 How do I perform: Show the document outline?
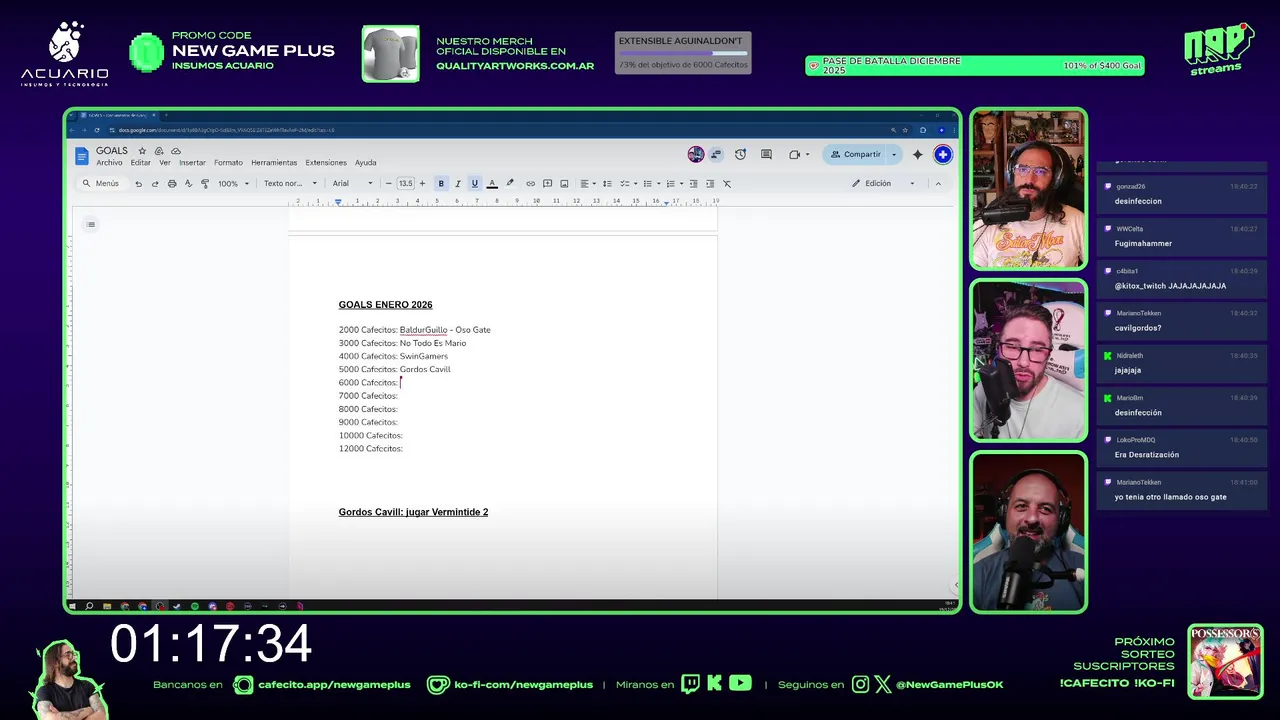coord(91,224)
